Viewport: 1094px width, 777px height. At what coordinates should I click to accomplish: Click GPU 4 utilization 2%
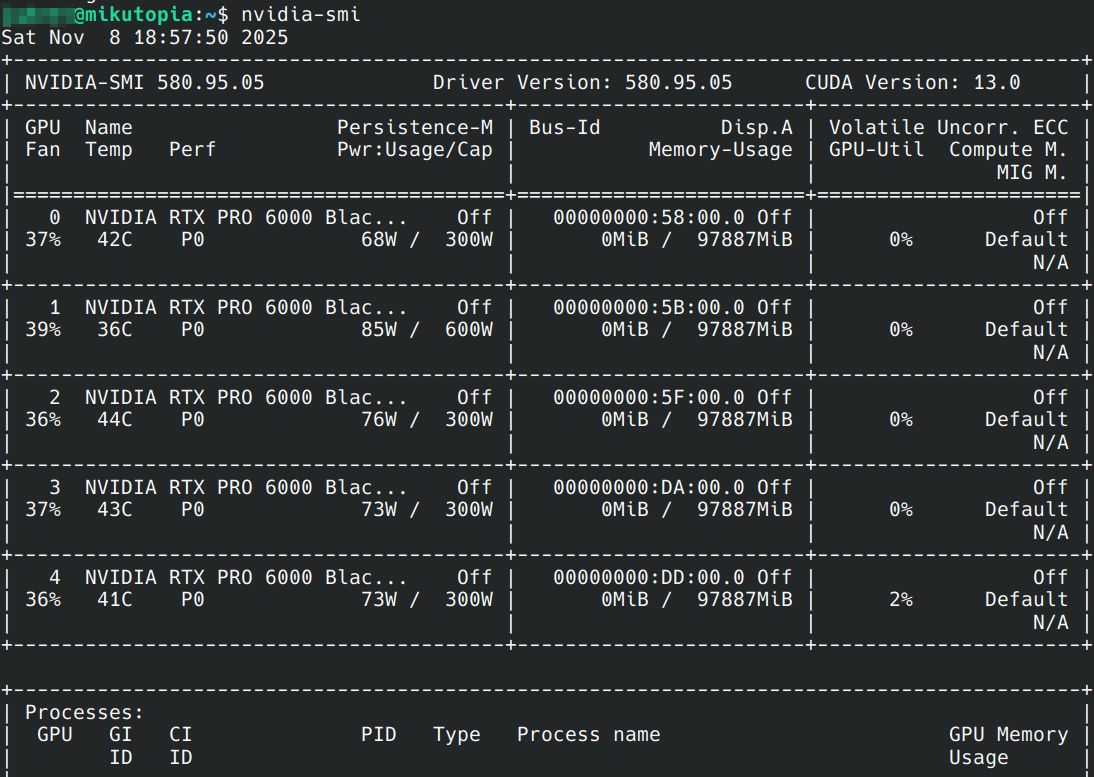[901, 600]
